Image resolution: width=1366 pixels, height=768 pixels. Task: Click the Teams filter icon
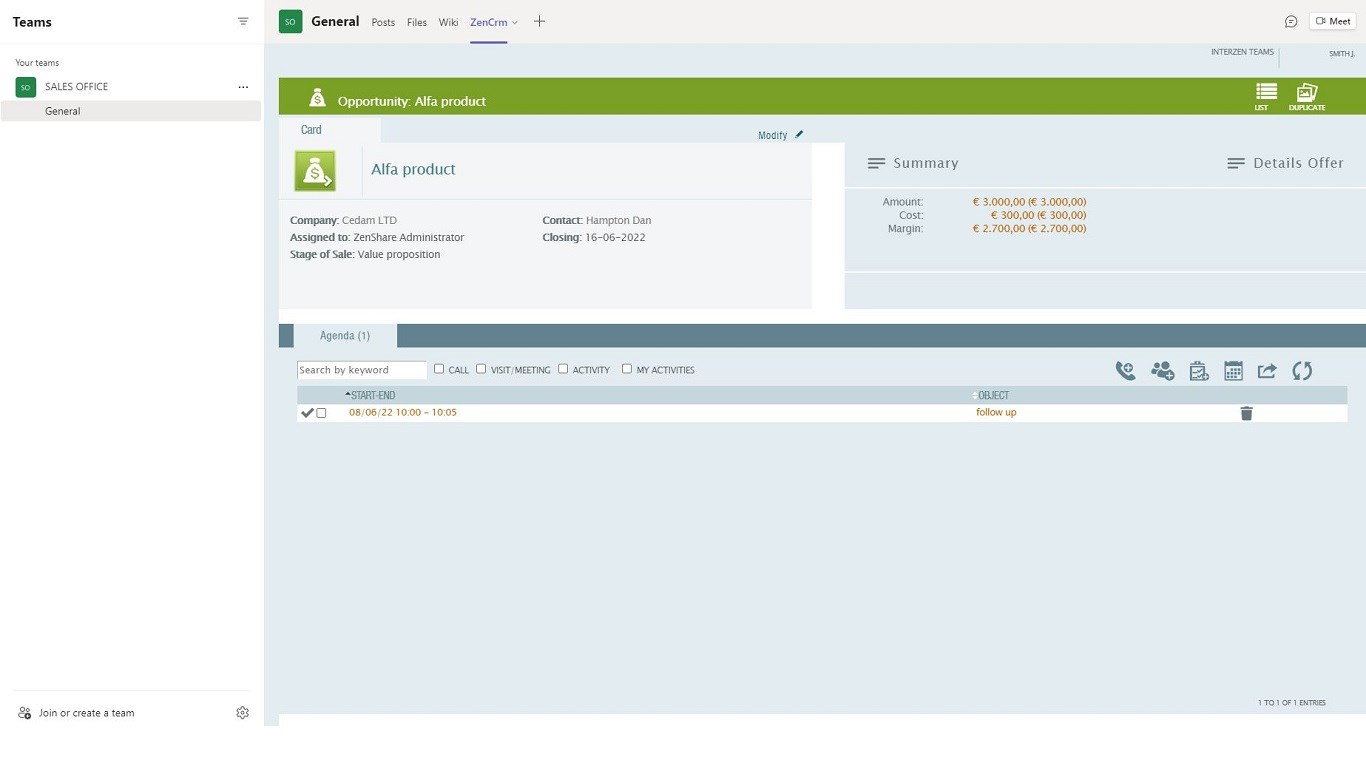[x=243, y=21]
